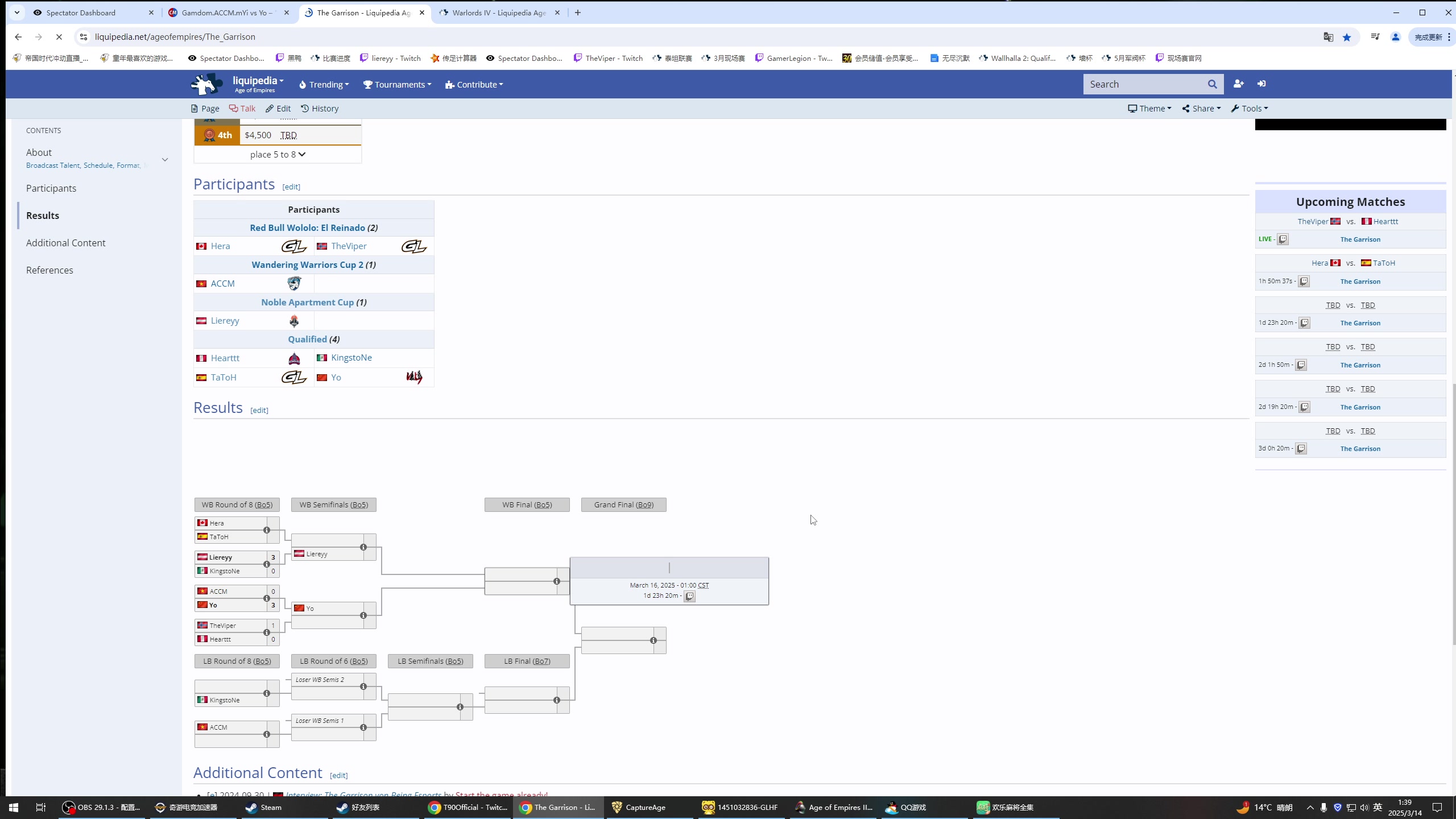Open the Share dropdown

(1201, 109)
